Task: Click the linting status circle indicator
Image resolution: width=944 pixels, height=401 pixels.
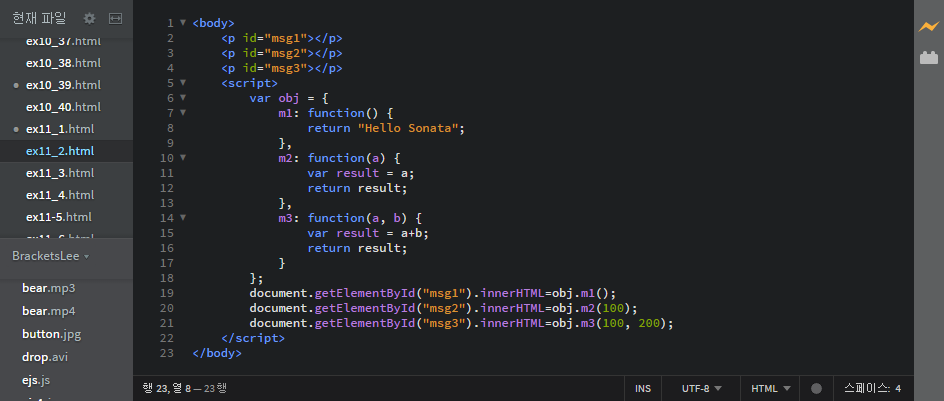Action: (816, 388)
